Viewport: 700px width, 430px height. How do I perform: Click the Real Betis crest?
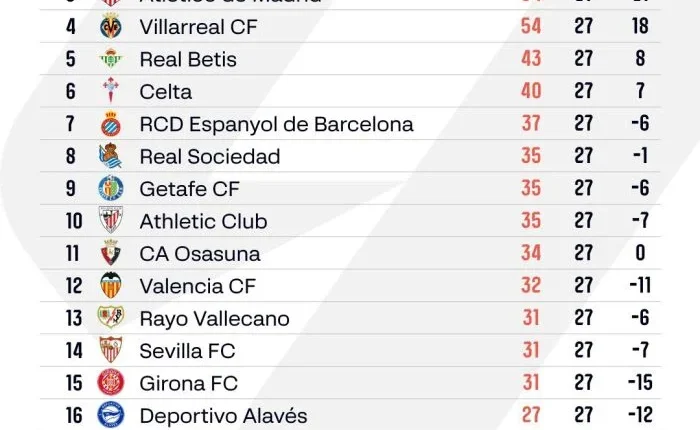click(x=110, y=59)
